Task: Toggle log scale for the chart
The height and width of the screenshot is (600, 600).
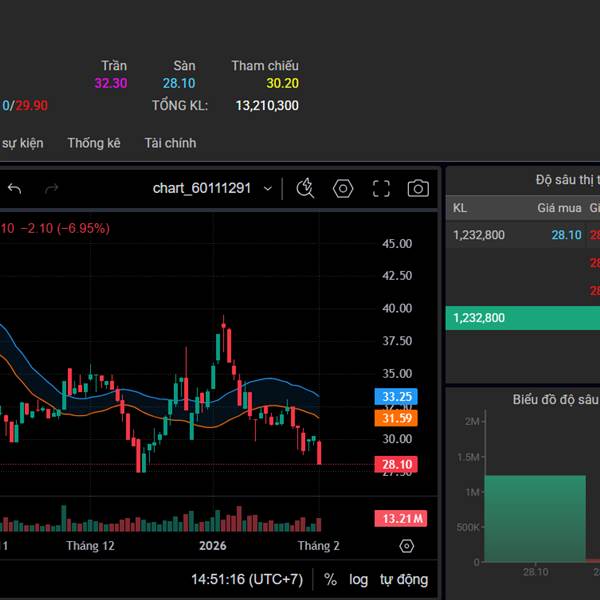Action: pos(359,579)
